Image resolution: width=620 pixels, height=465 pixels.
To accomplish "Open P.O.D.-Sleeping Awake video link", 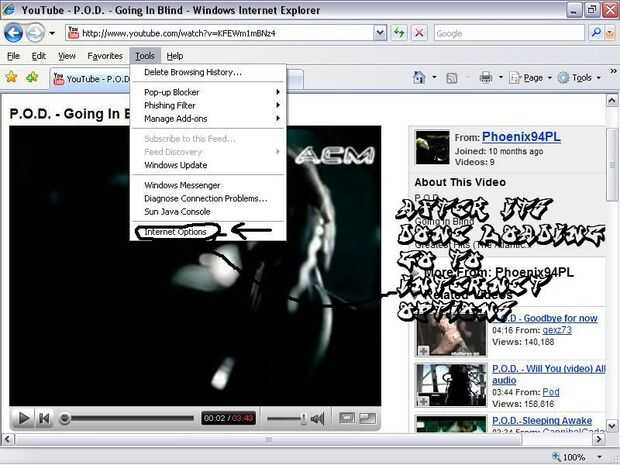I will coord(542,421).
